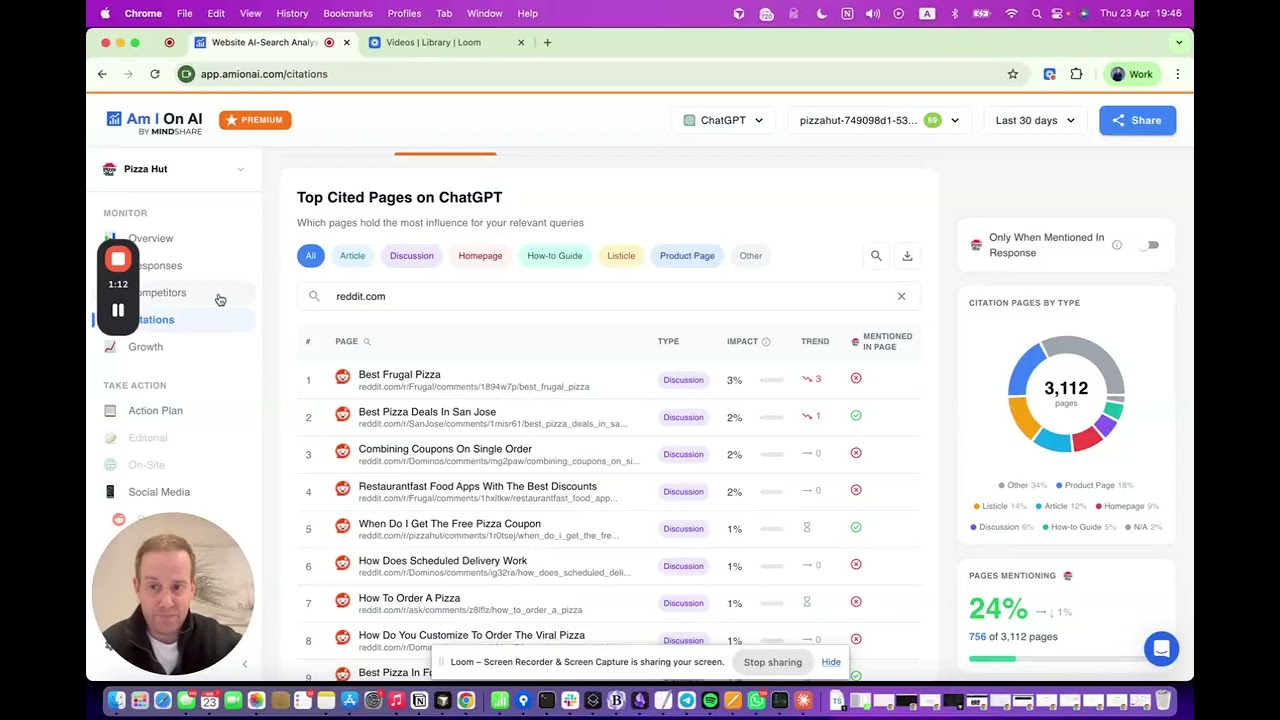Open the pizzahut project dropdown
Screen dimensions: 1280x720
[x=879, y=120]
